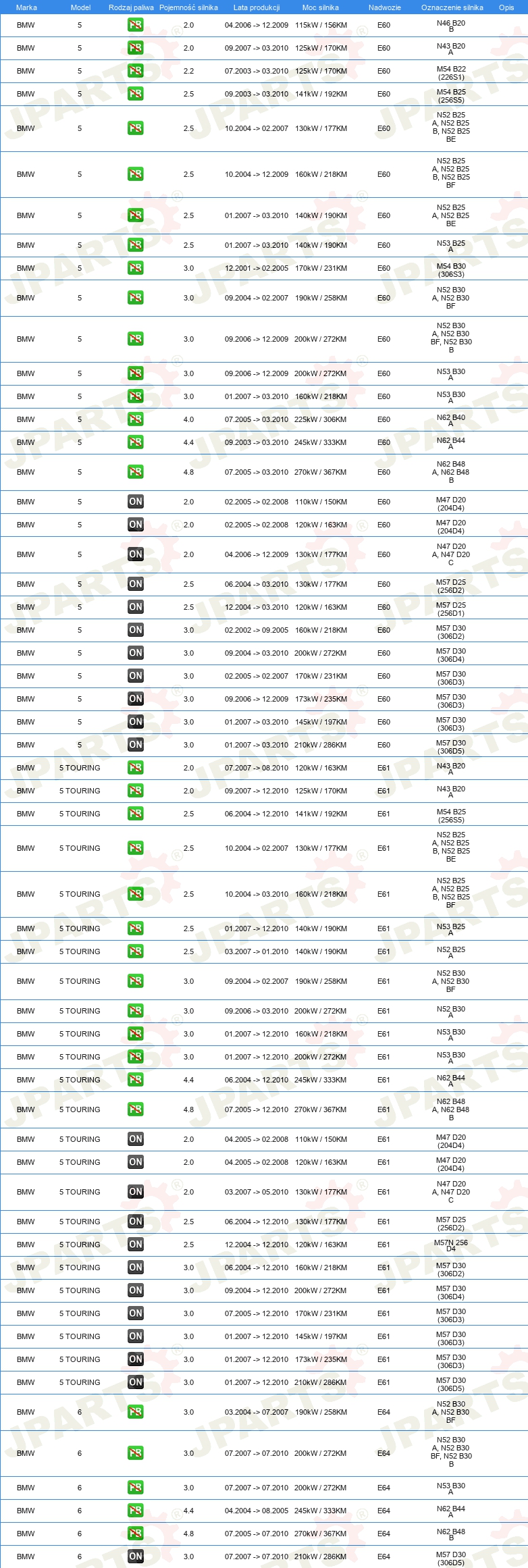Click the engine capacity 4.0 cell
Screen dimensions: 528x1568
point(188,419)
